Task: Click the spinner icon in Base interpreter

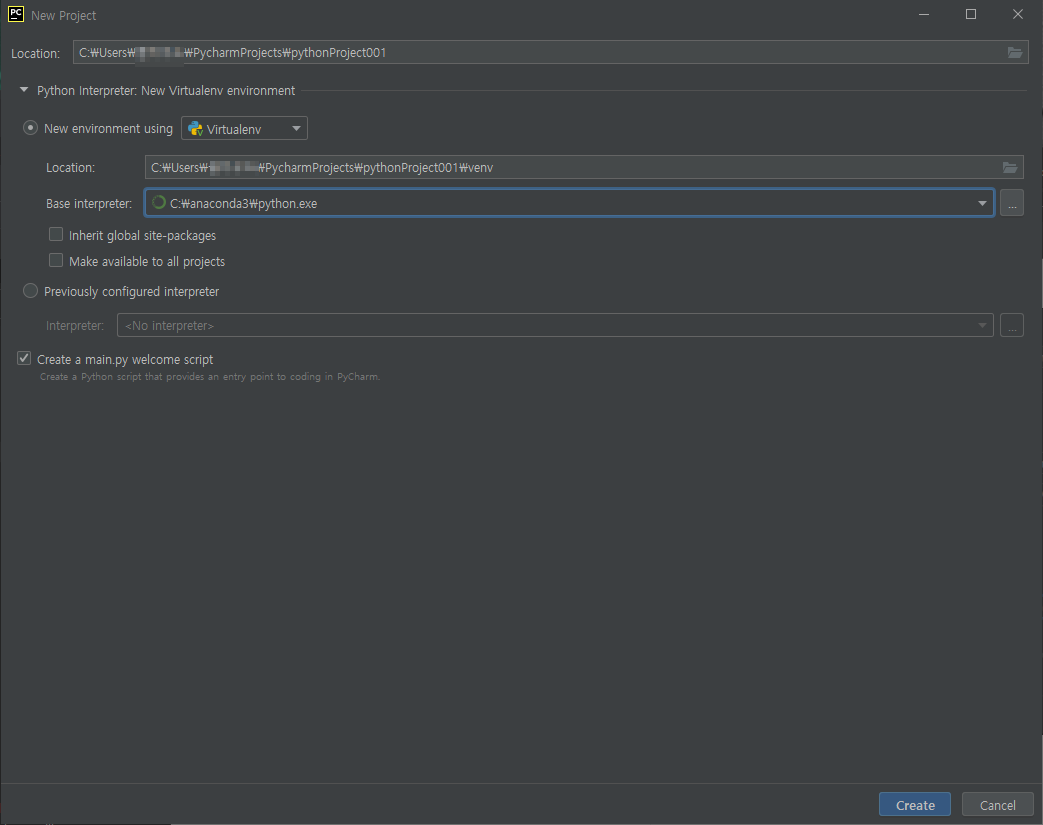Action: 158,203
